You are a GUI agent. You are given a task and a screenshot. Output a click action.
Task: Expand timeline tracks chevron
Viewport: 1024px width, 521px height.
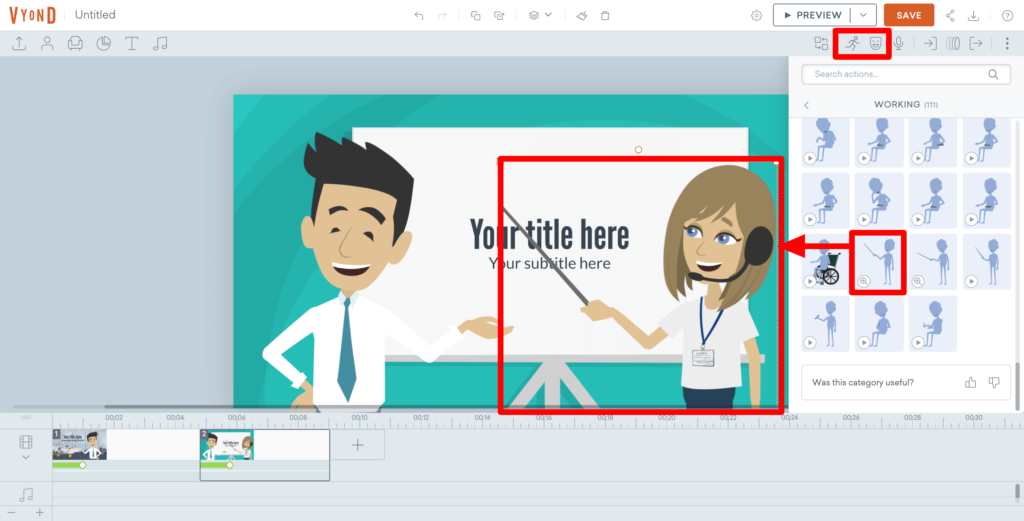25,458
